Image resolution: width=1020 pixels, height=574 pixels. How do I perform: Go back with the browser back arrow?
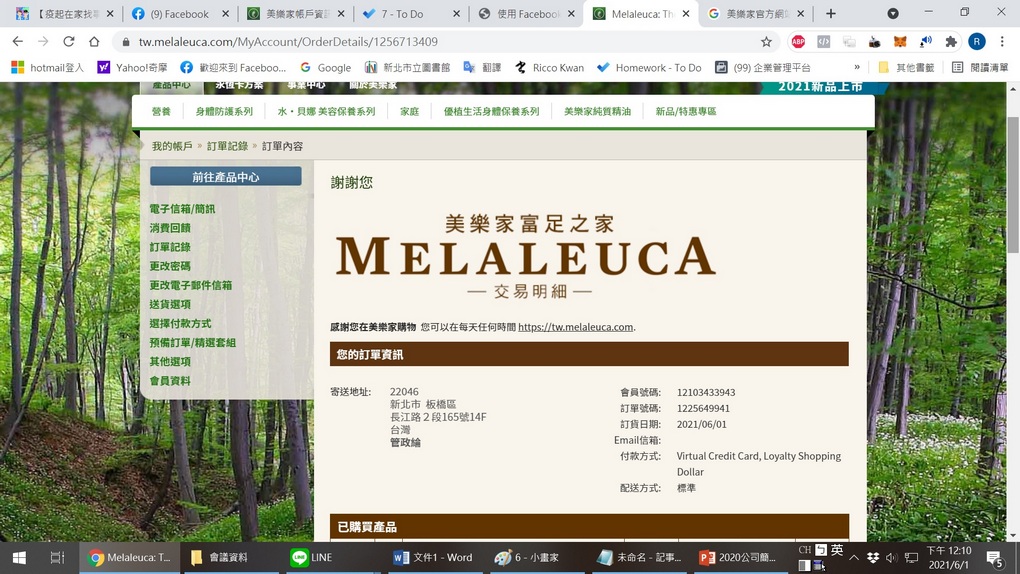pos(18,42)
